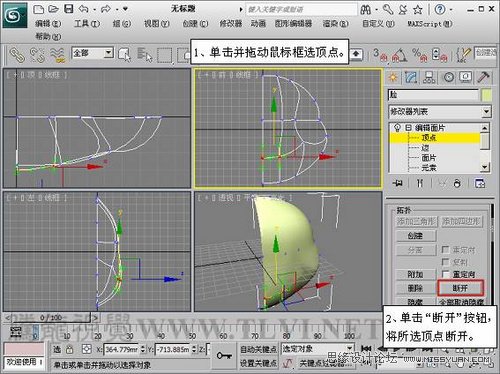Open the help question mark icon

click(x=440, y=9)
